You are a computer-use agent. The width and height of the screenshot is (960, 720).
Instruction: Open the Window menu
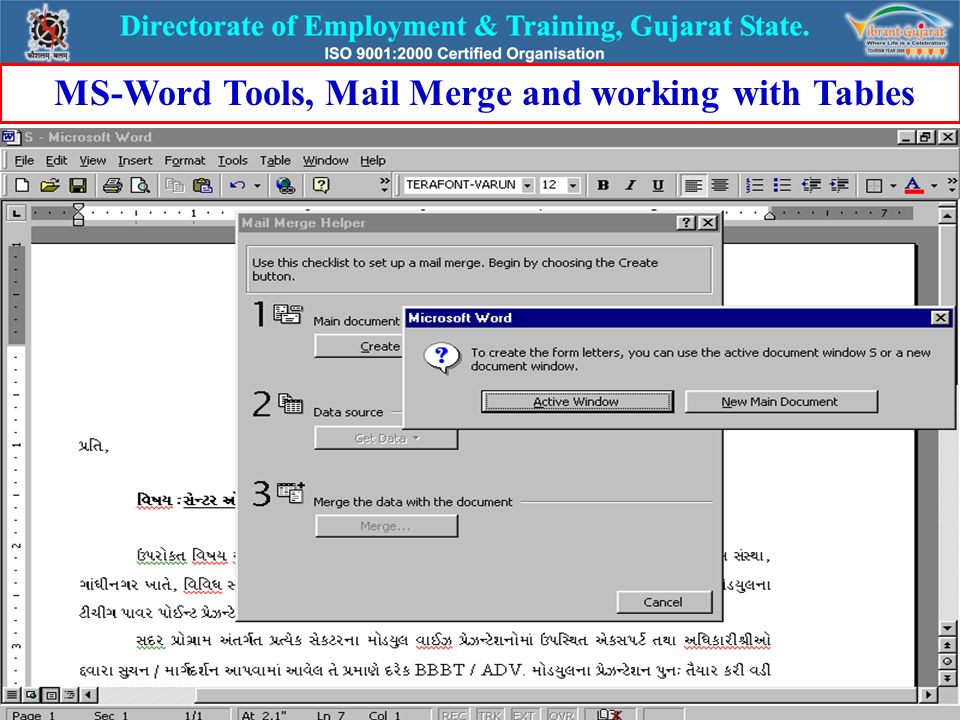[x=325, y=160]
